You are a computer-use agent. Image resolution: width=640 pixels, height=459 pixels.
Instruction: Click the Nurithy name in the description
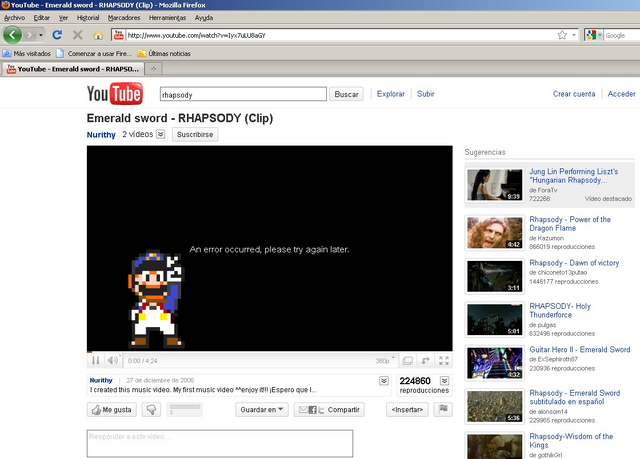101,380
